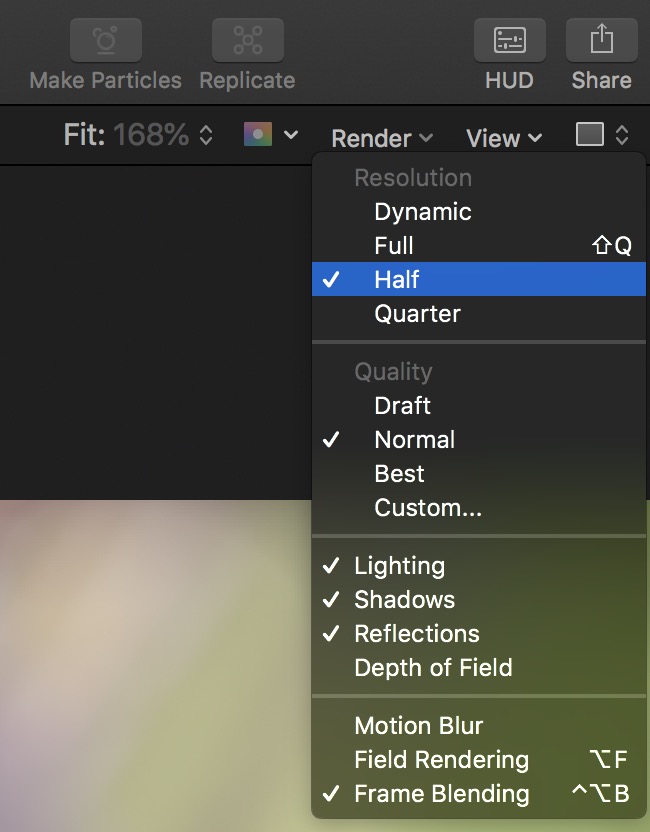This screenshot has width=650, height=832.
Task: Set render quality to Draft
Action: point(402,406)
